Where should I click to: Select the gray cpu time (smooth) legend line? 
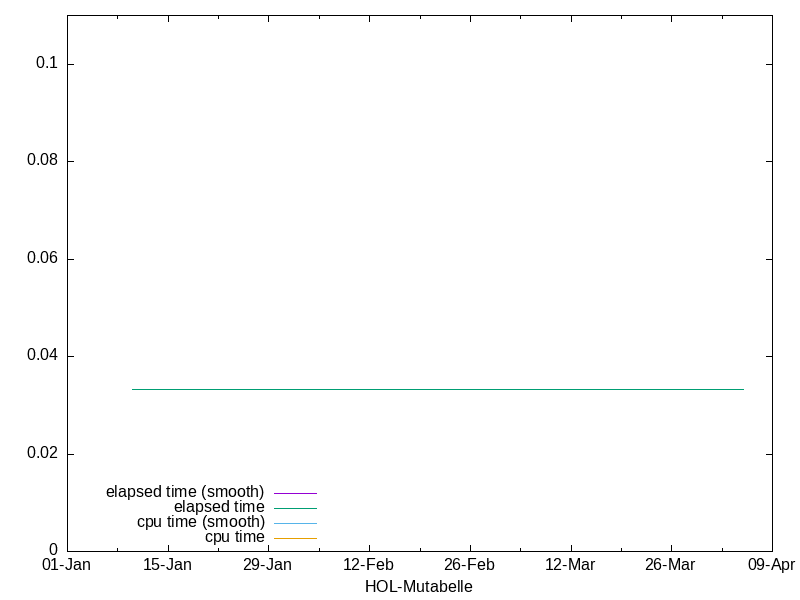pos(295,523)
